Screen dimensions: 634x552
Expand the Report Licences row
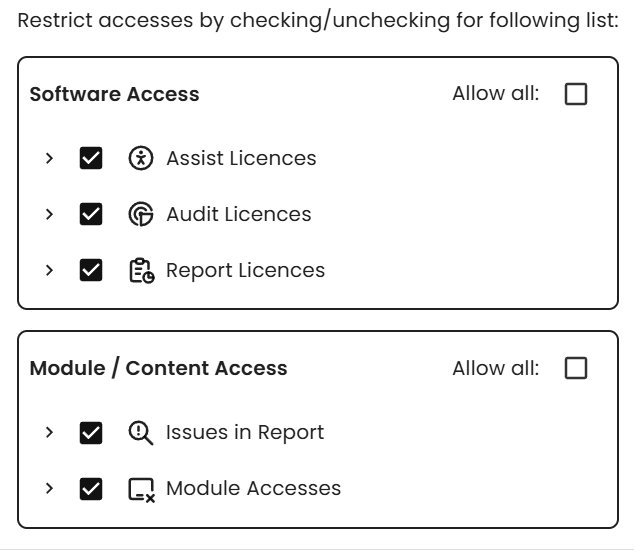[49, 270]
